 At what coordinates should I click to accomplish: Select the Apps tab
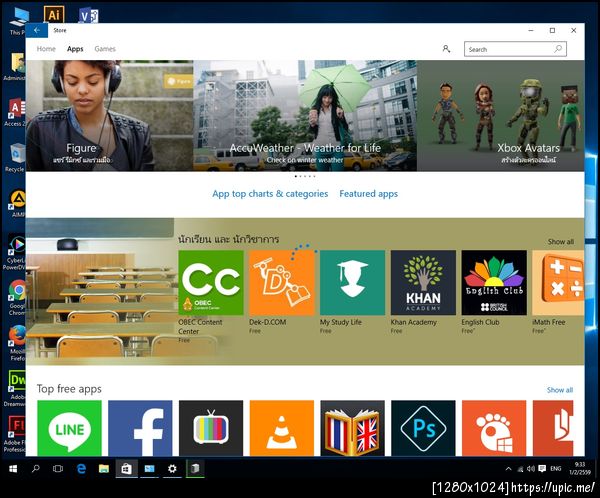coord(75,49)
